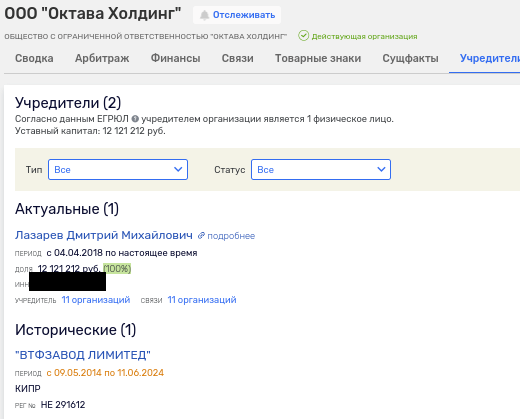520x419 pixels.
Task: Click the Актуальные (1) heading
Action: pyautogui.click(x=67, y=209)
